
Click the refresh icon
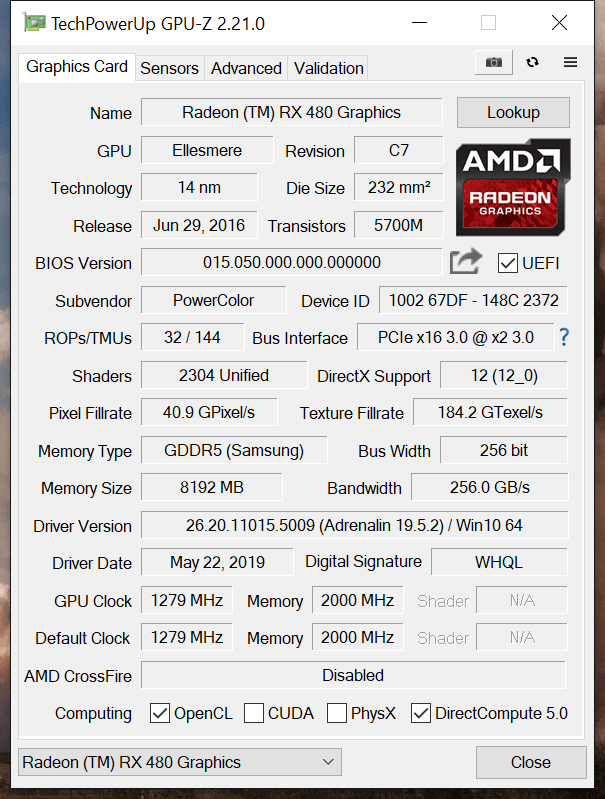point(532,62)
